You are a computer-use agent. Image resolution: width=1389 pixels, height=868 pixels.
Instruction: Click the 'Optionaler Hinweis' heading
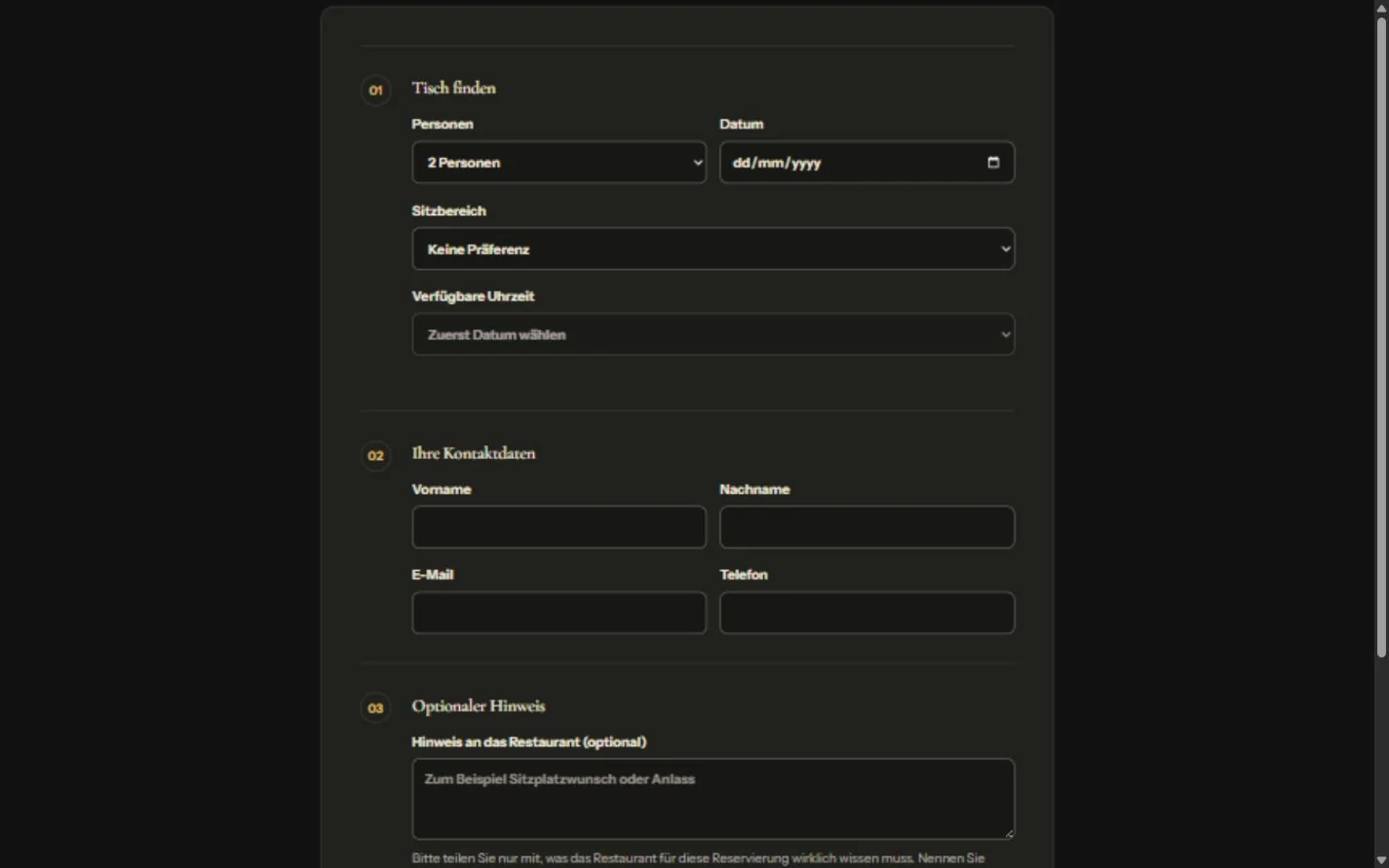click(478, 706)
